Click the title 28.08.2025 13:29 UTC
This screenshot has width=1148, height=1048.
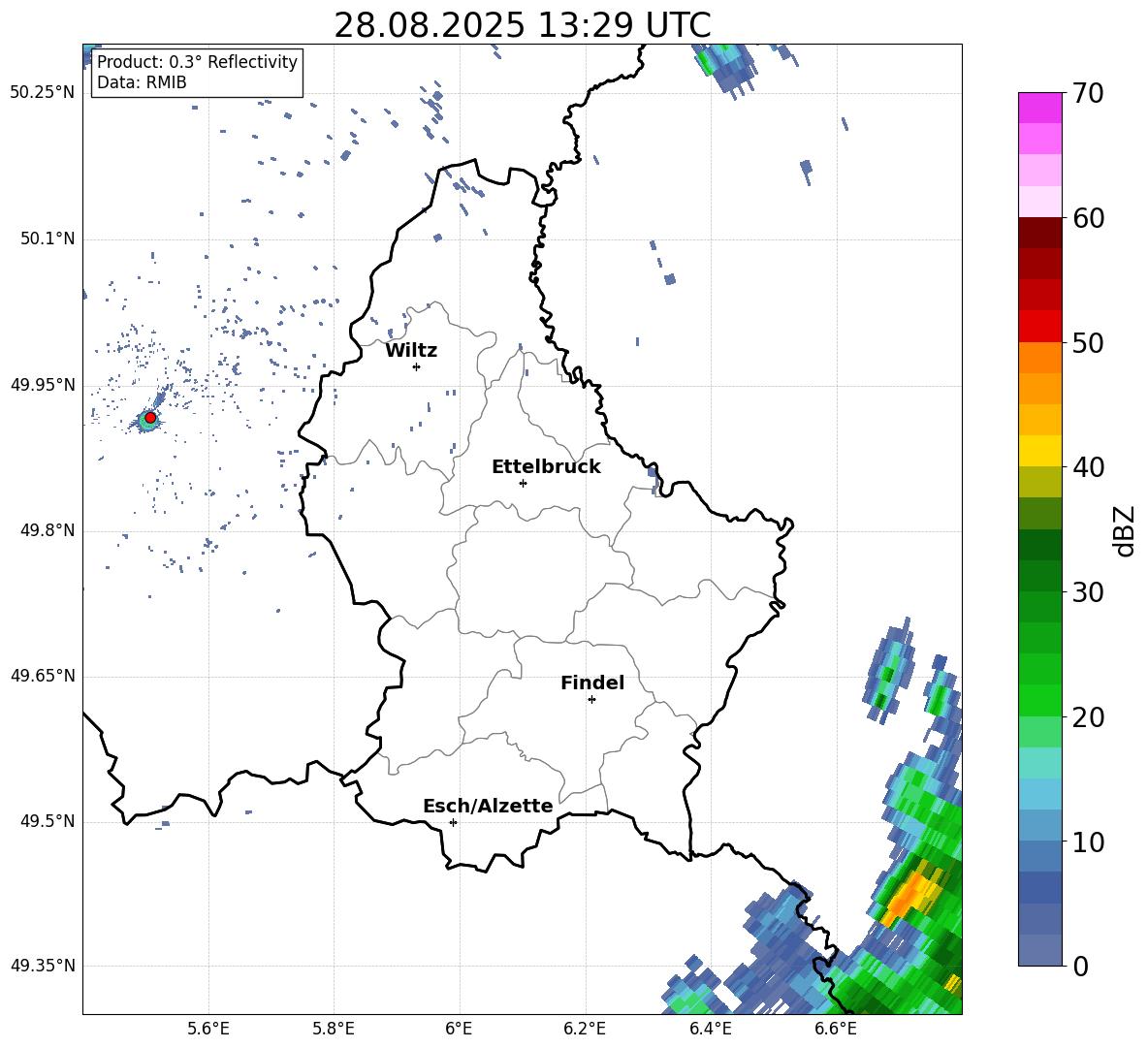click(x=522, y=25)
